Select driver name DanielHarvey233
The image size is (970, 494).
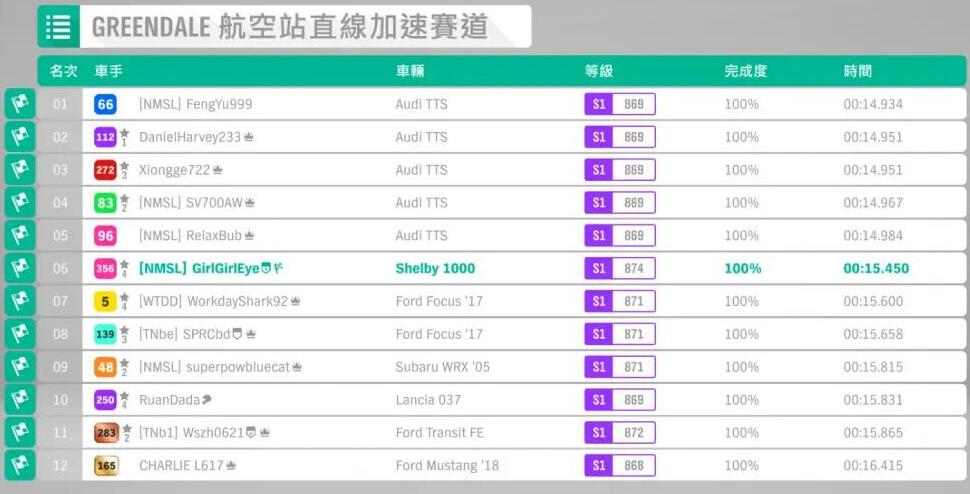pyautogui.click(x=190, y=137)
